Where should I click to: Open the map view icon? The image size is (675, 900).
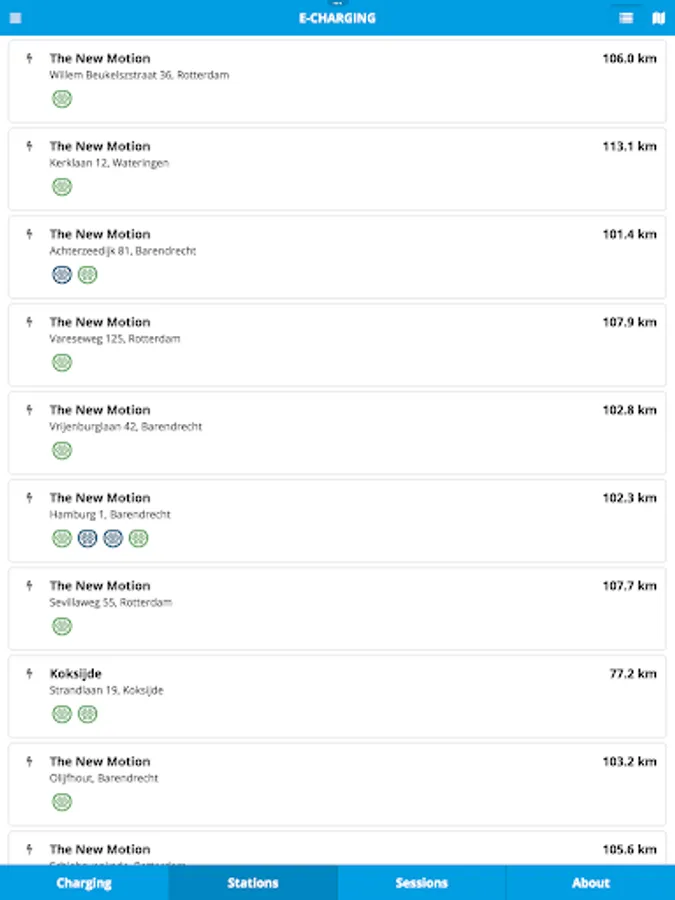tap(658, 18)
